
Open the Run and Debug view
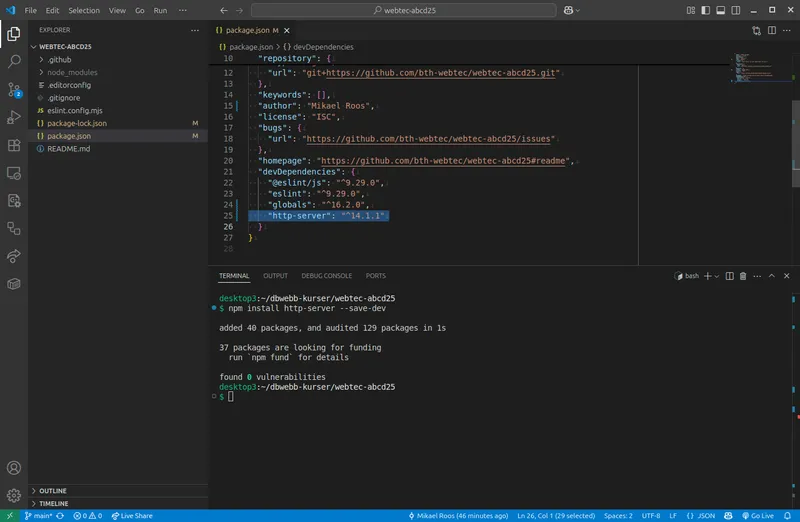[x=14, y=117]
